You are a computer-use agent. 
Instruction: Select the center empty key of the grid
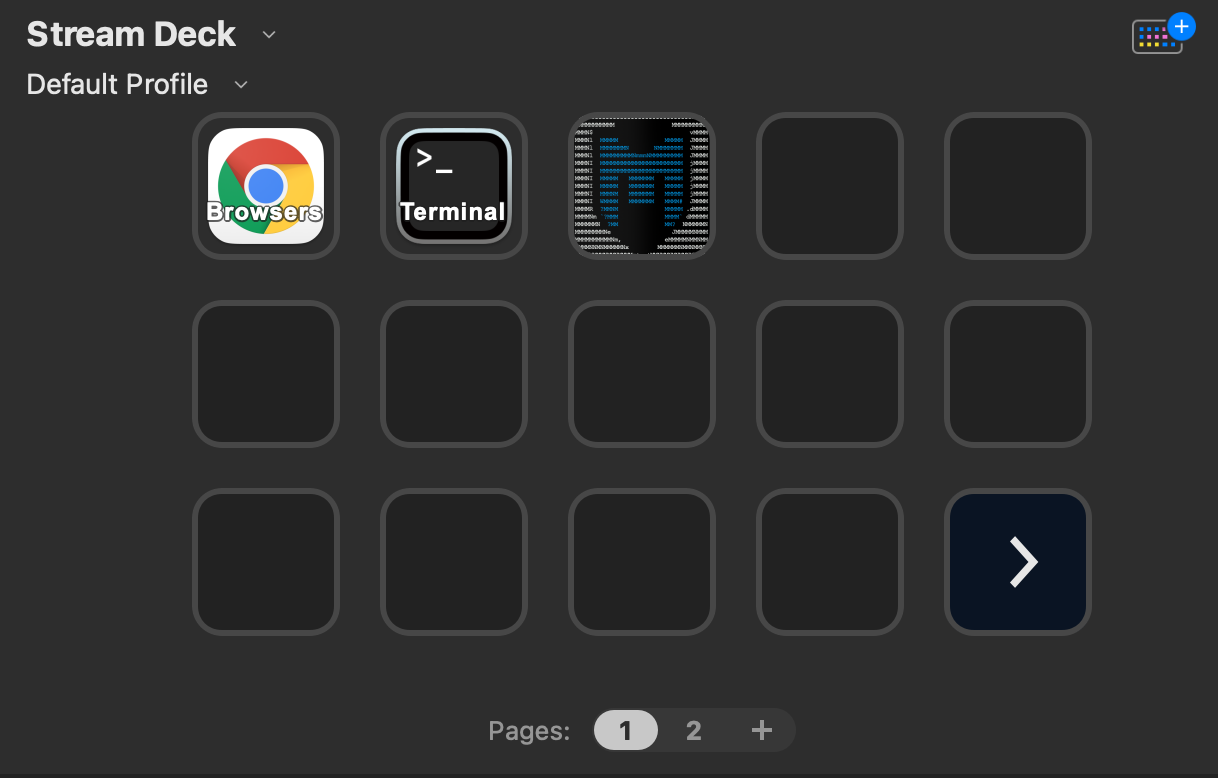[x=642, y=374]
